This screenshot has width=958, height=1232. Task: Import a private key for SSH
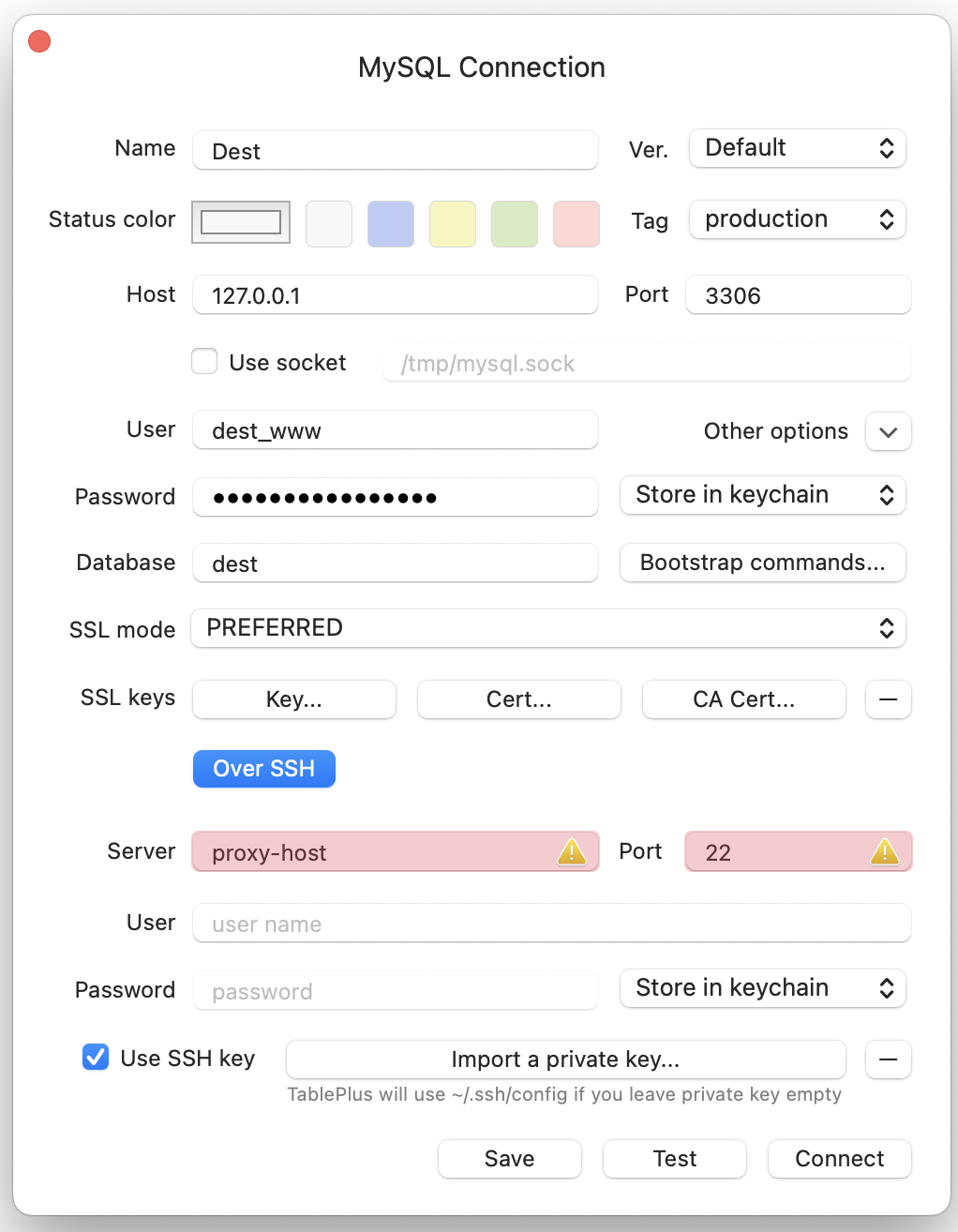[565, 1059]
